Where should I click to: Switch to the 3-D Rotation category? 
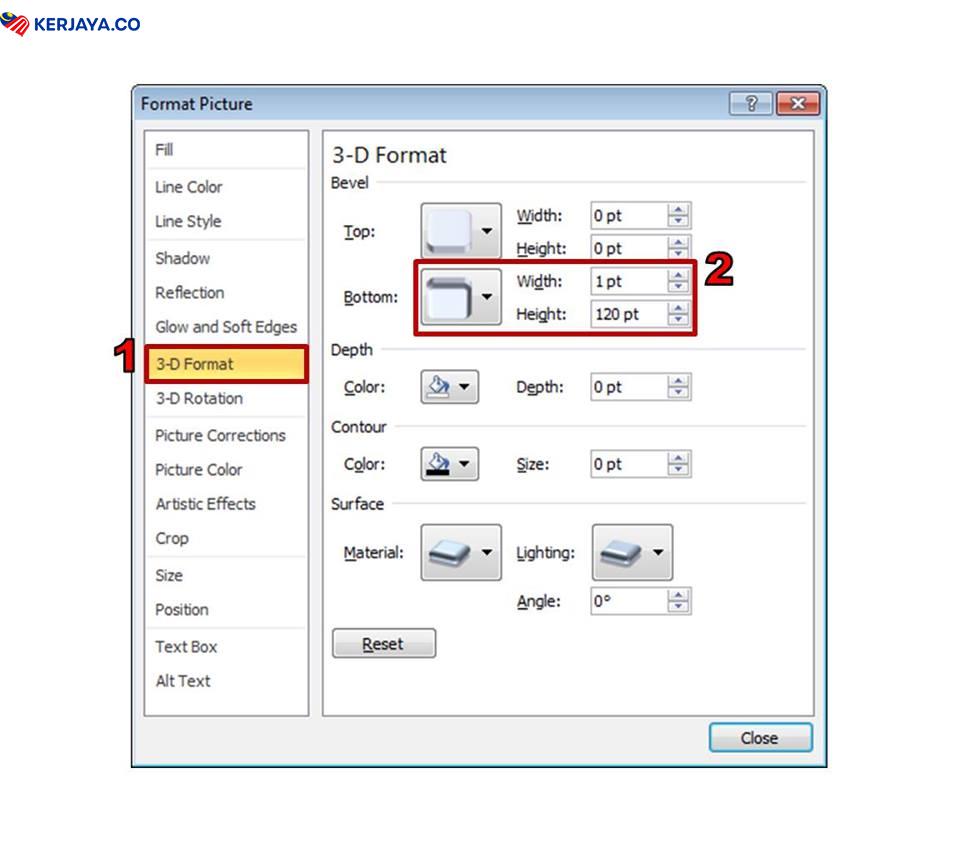pos(226,398)
